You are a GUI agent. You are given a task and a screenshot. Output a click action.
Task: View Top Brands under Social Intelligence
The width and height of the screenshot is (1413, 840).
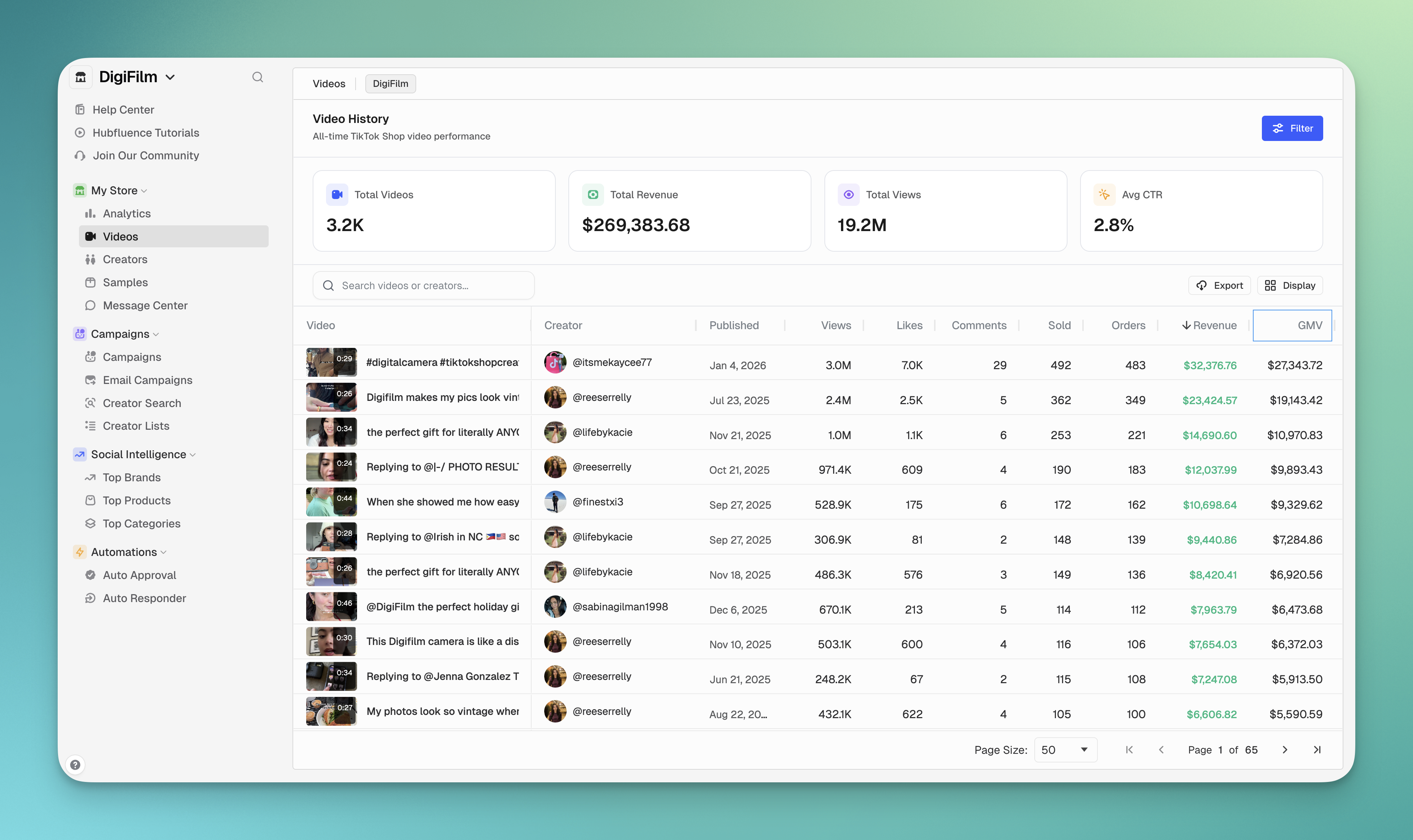(131, 477)
